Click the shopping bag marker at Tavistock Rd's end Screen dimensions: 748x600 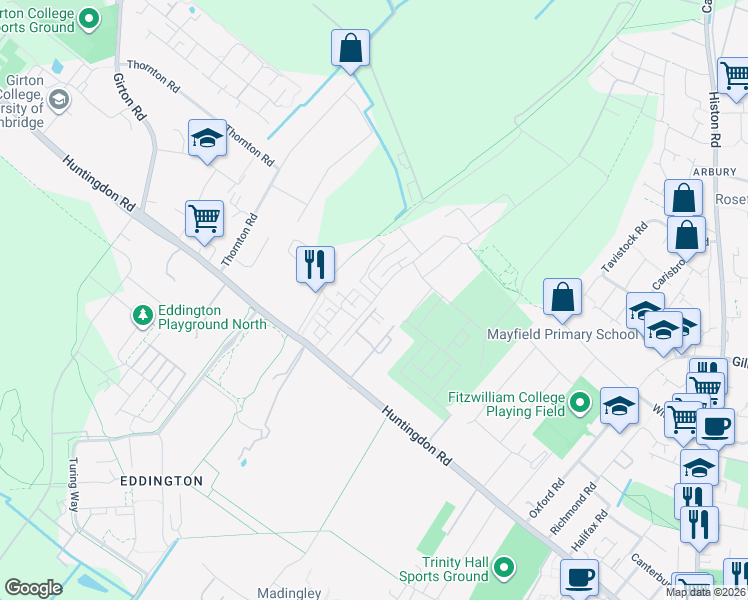[x=686, y=237]
